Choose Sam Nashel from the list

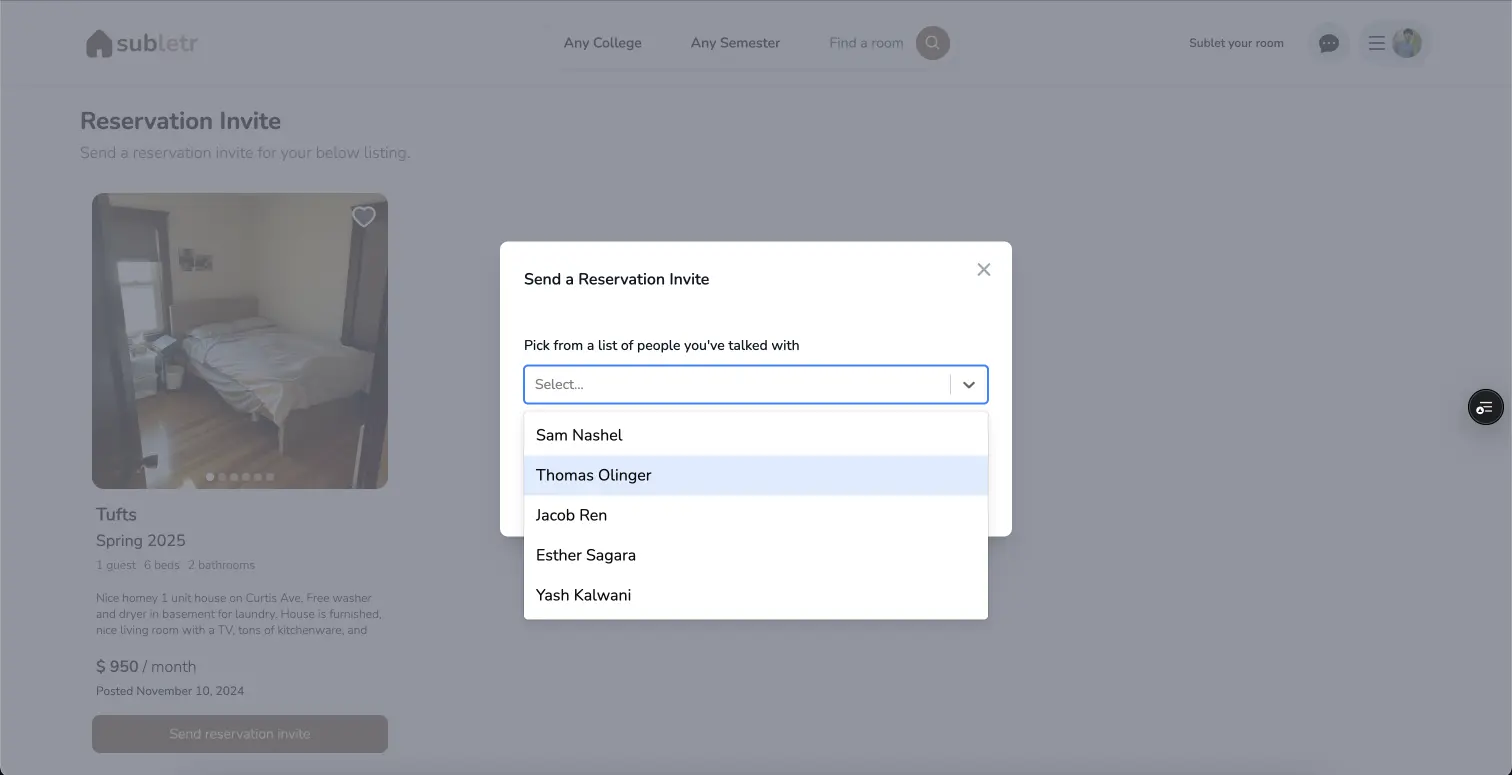click(756, 435)
